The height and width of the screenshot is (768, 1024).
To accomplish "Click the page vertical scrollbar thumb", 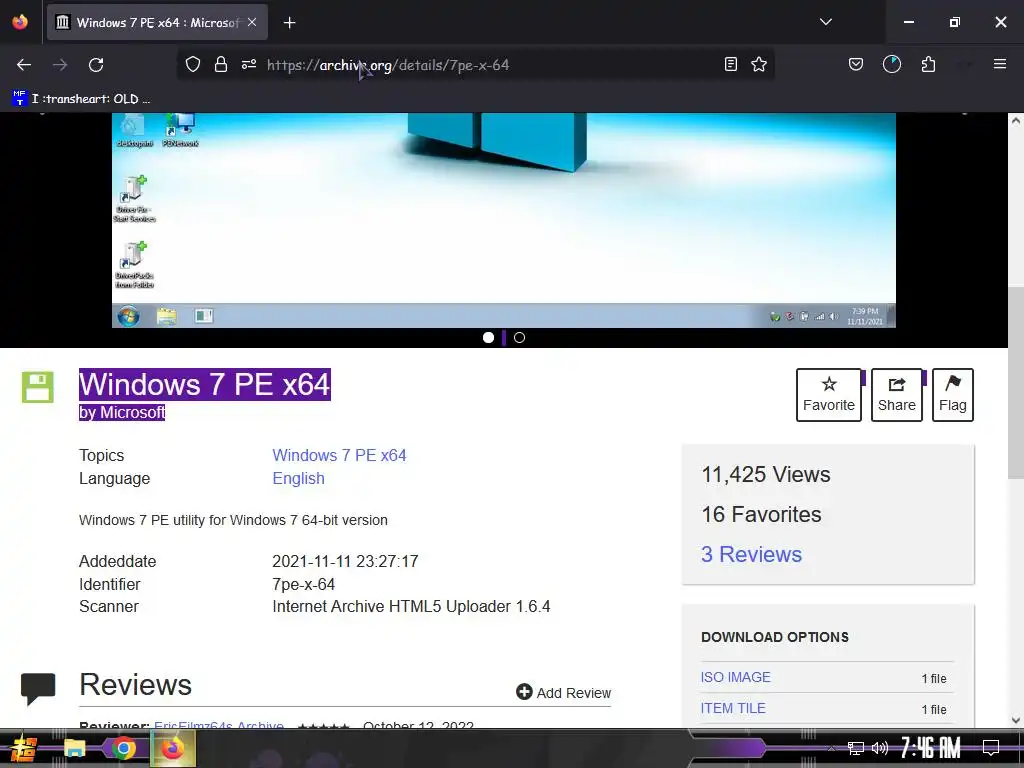I will point(1016,382).
